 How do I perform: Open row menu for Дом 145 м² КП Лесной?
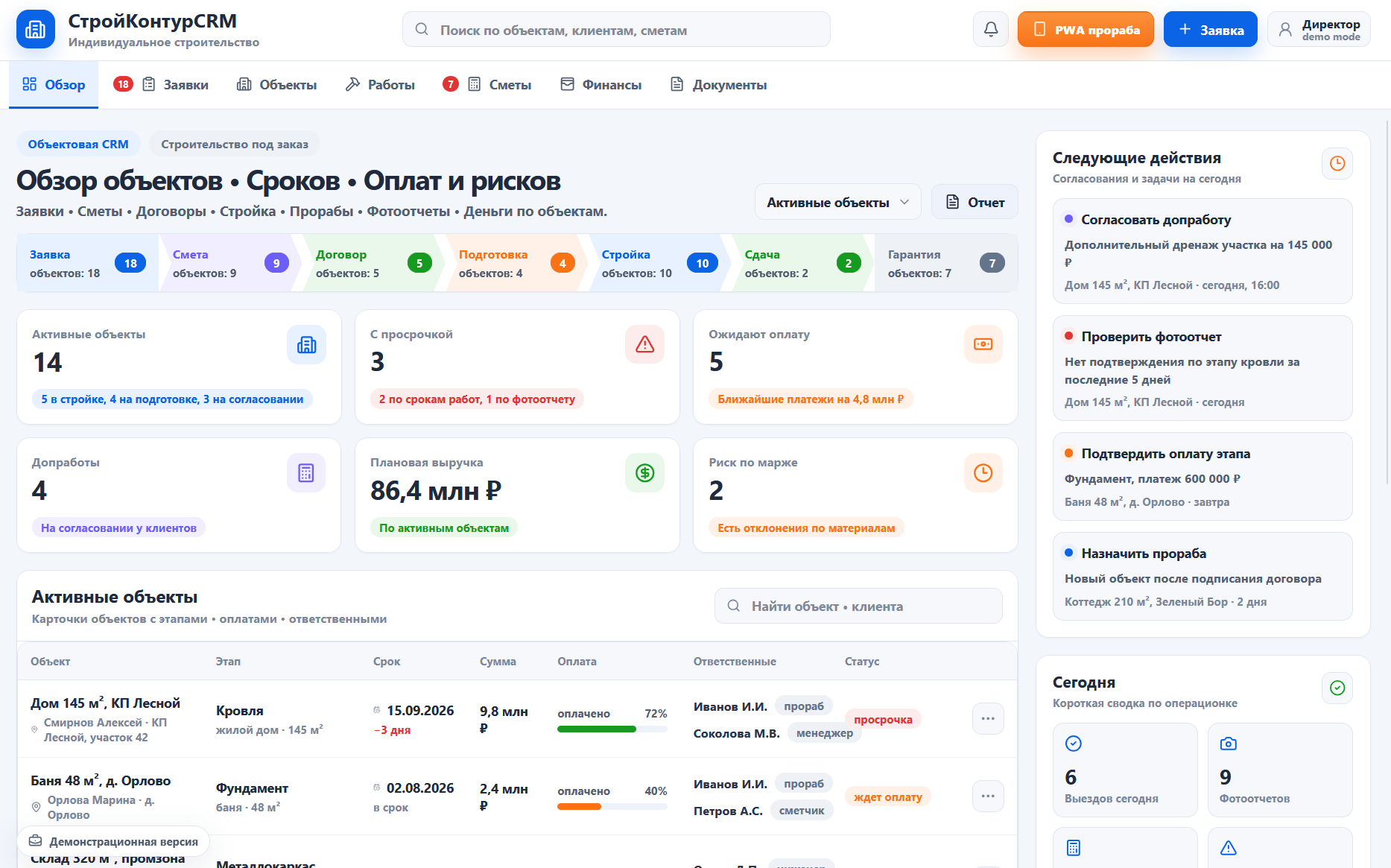(x=988, y=718)
